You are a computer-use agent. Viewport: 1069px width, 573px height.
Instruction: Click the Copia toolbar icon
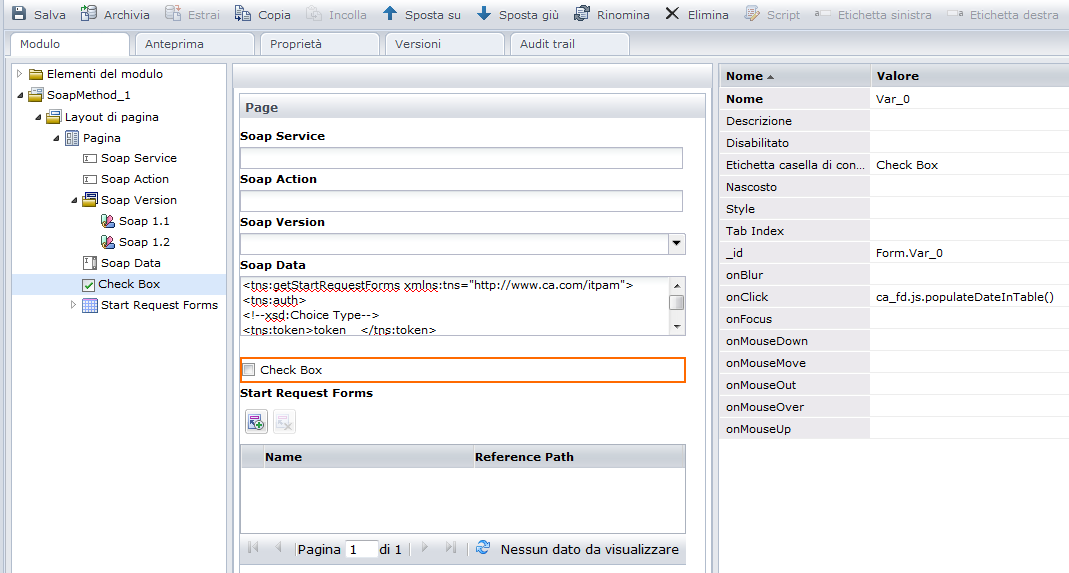pos(242,14)
